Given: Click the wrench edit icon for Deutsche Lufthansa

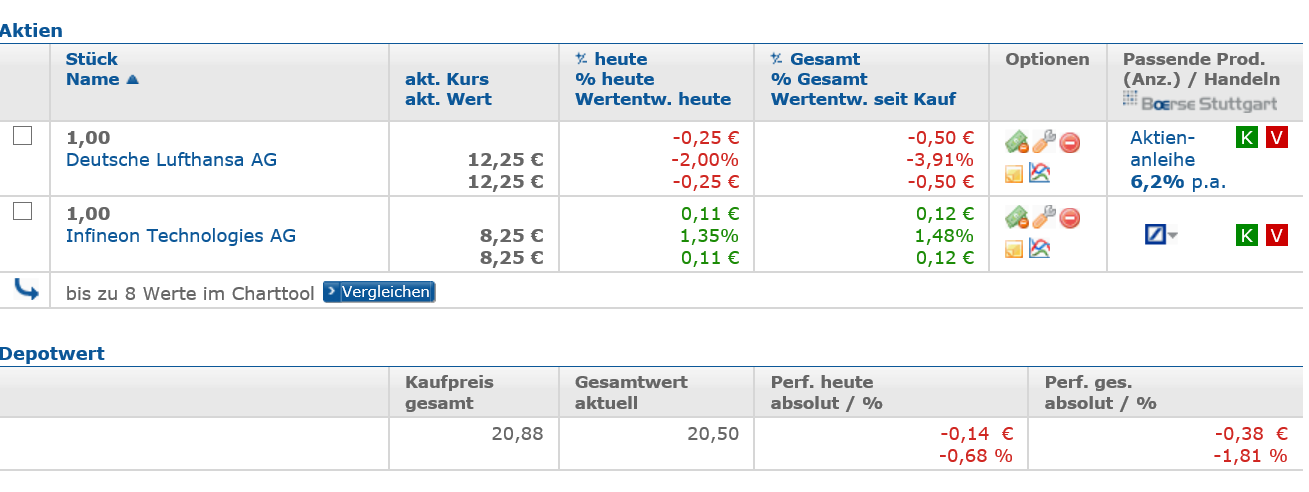Looking at the screenshot, I should tap(1043, 142).
